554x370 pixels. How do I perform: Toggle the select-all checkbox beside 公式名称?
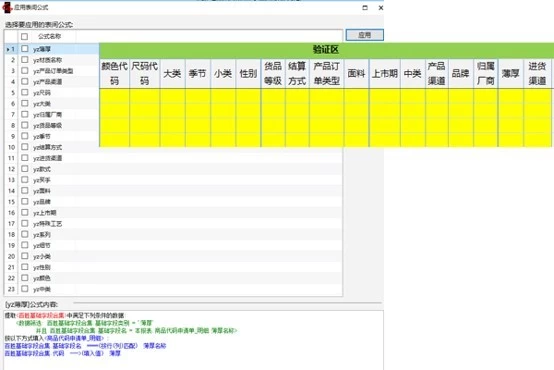(x=24, y=36)
